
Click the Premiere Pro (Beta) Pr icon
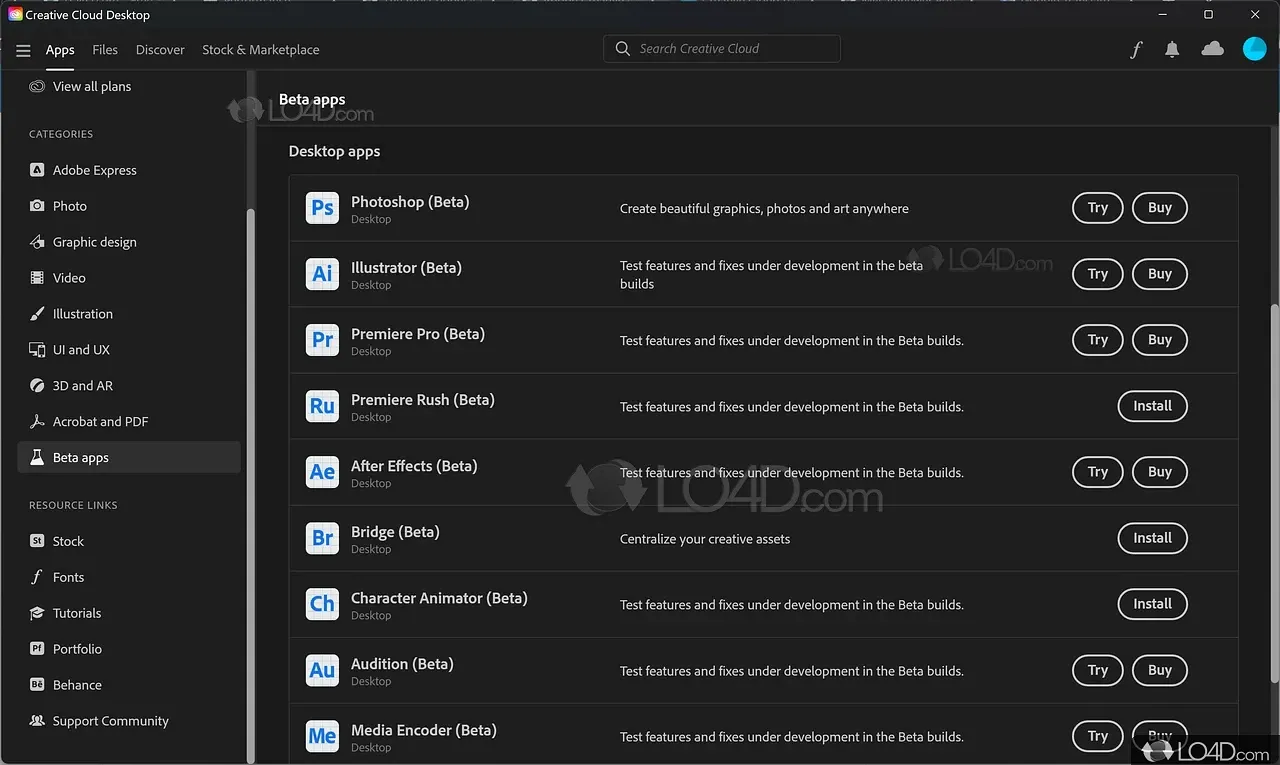point(322,340)
